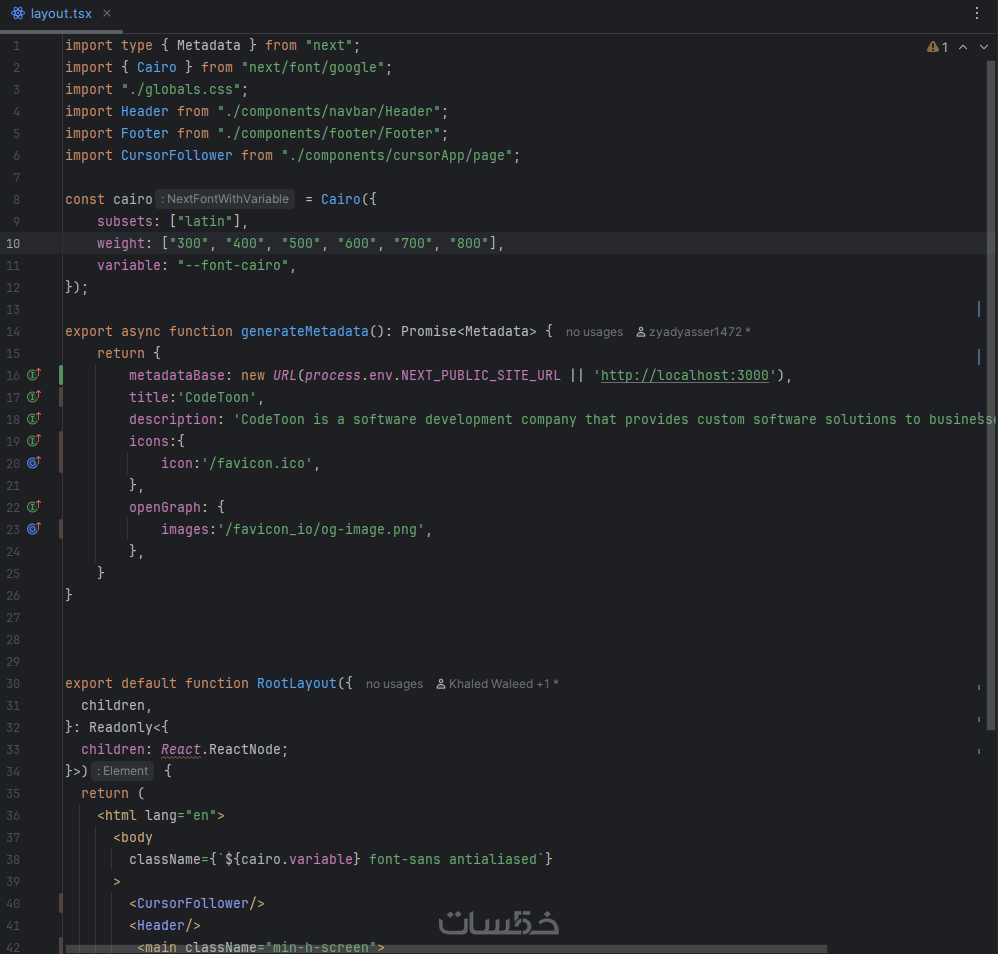Click gutter override icon on line 23
The height and width of the screenshot is (954, 998).
[x=34, y=528]
